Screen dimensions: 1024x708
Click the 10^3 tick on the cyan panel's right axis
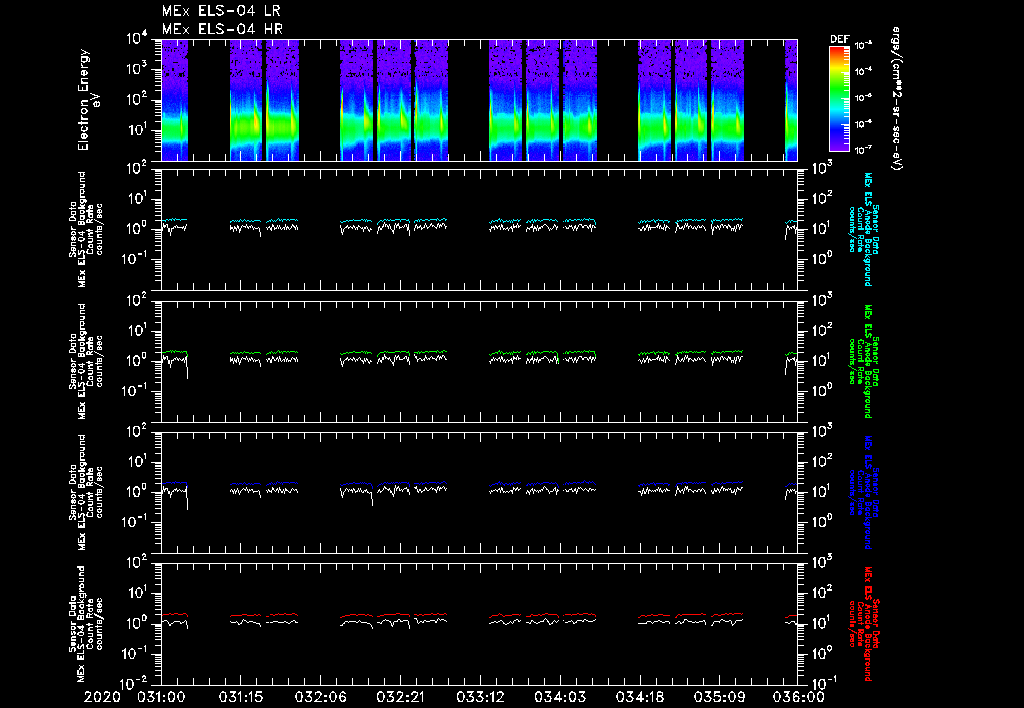(823, 168)
